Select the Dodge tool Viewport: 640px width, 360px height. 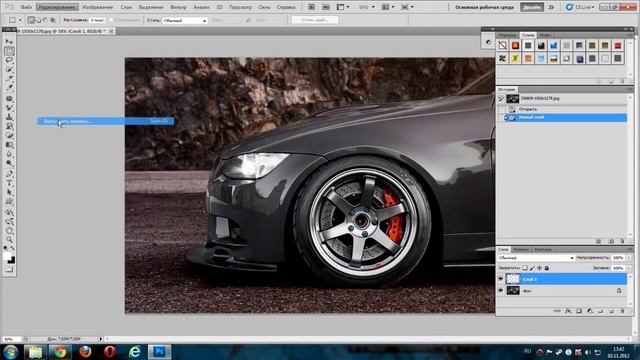click(x=9, y=163)
